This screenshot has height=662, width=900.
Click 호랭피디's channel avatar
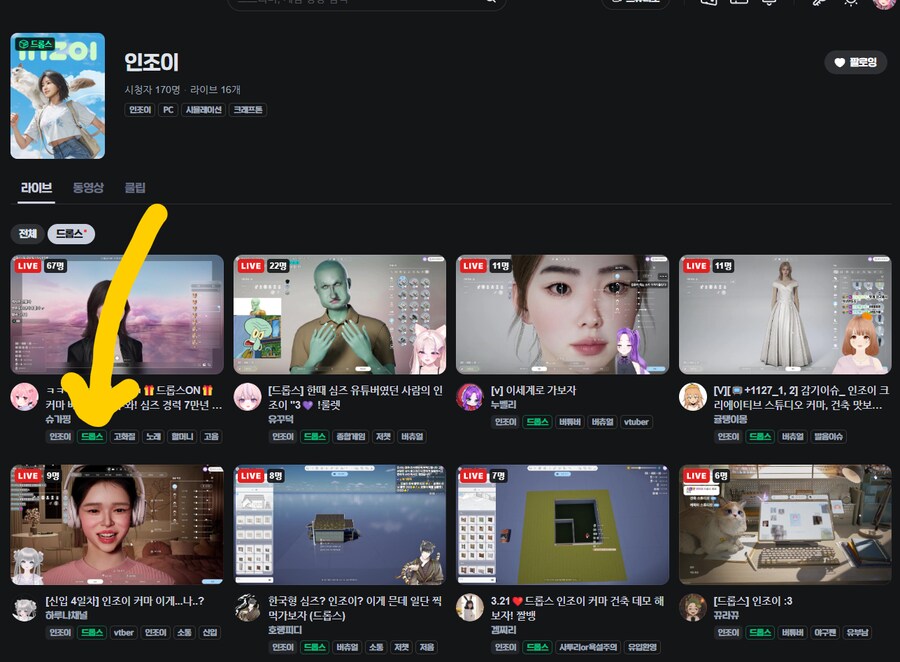coord(248,608)
